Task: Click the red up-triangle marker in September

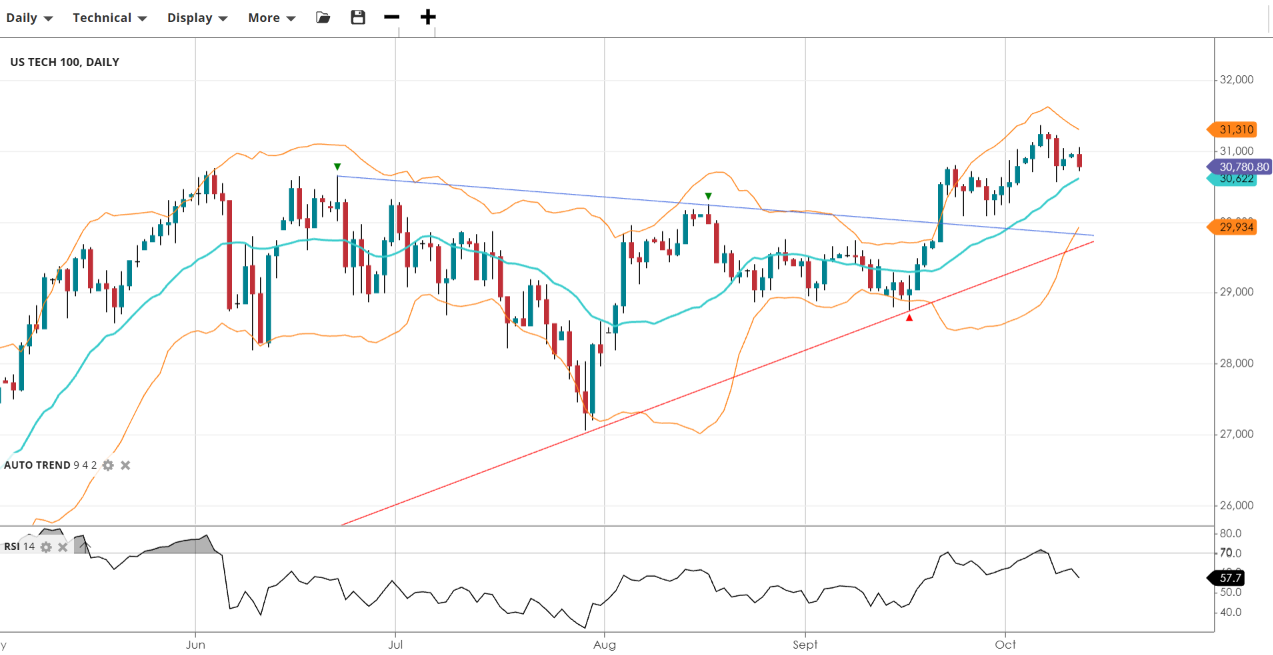Action: coord(909,317)
